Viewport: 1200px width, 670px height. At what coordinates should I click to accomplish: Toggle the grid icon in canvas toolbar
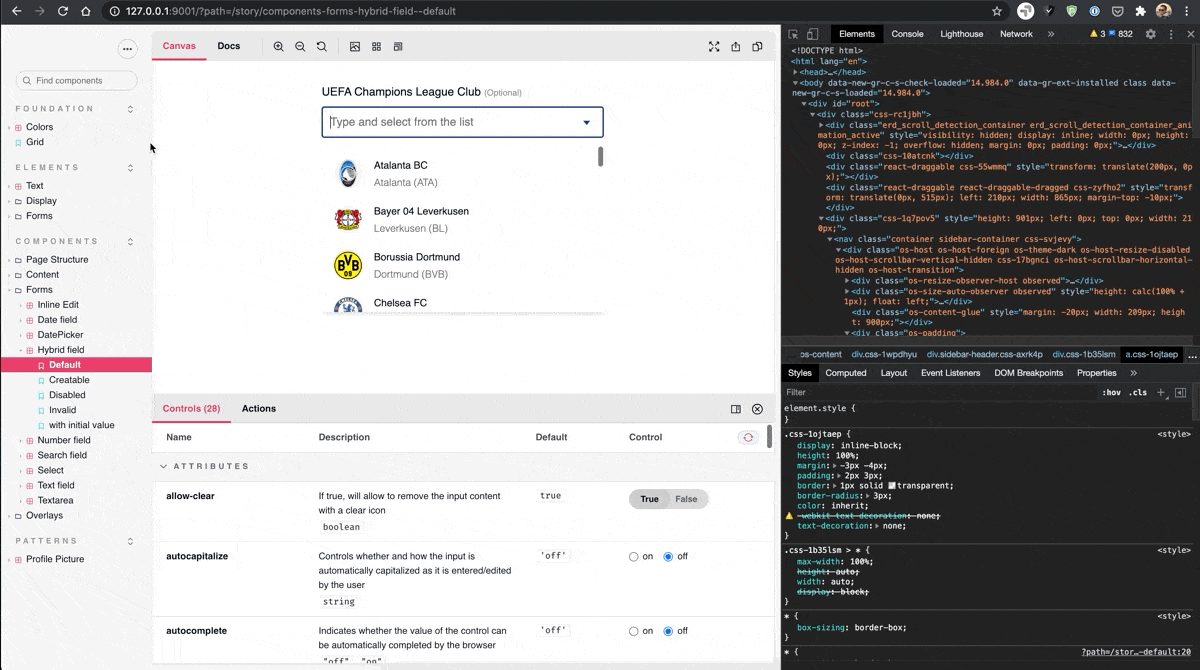[377, 46]
